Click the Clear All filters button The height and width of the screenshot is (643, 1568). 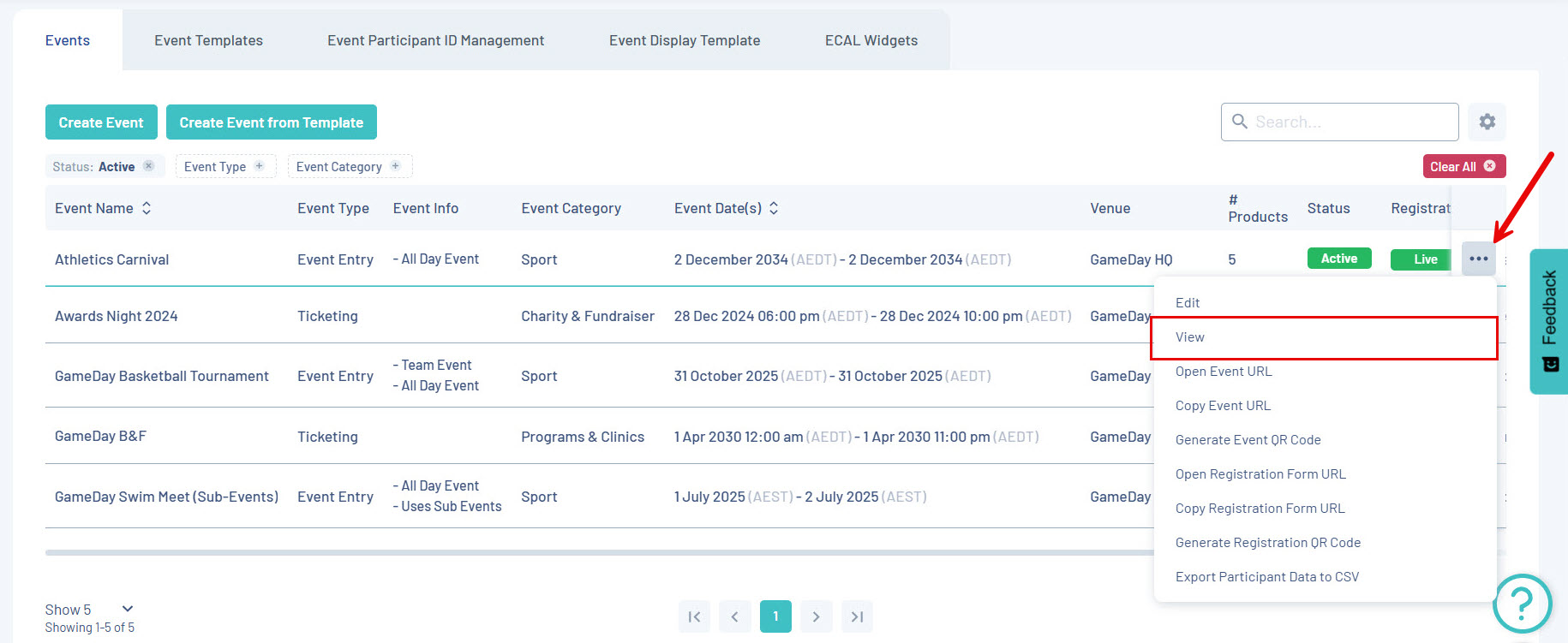click(x=1463, y=166)
